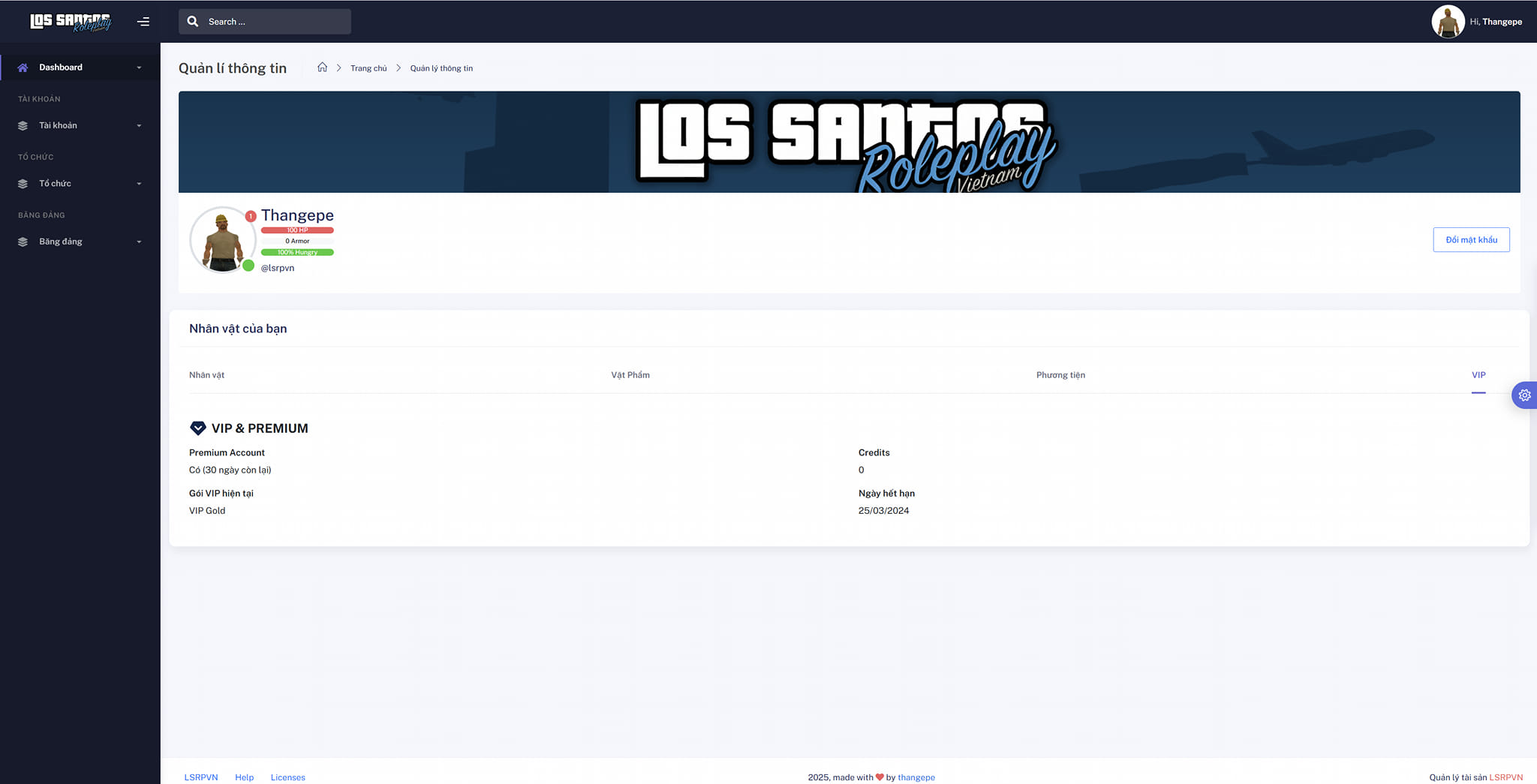Switch to the Vật Phẩm tab

(x=630, y=375)
